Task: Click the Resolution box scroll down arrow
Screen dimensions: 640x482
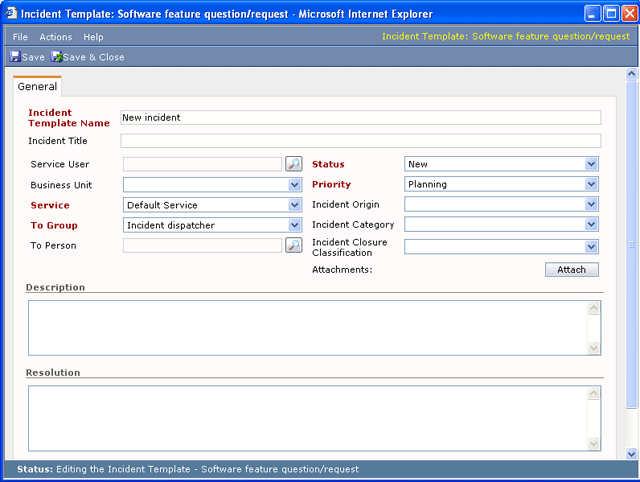Action: coord(593,444)
